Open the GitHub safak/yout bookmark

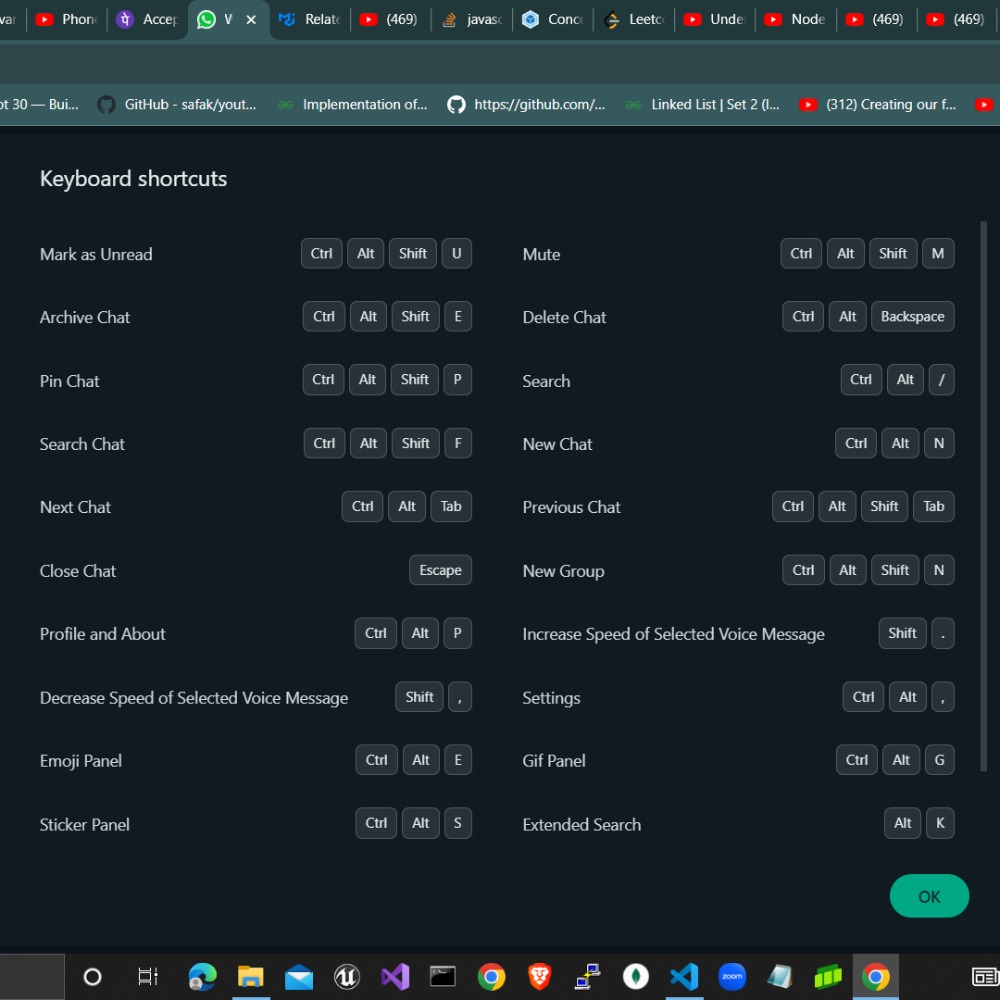[177, 104]
